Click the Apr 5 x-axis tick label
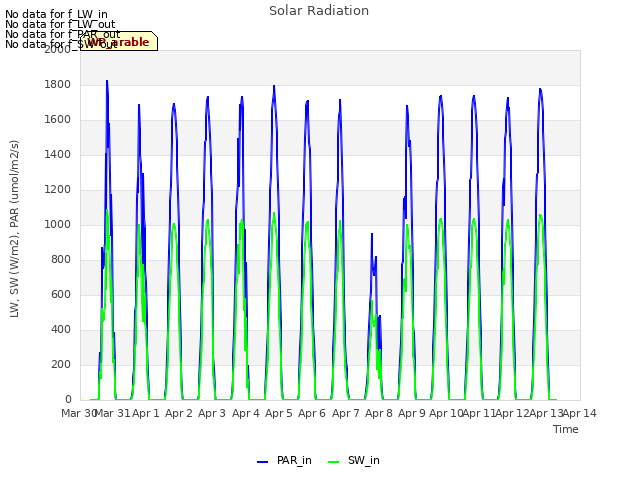The image size is (640, 480). [279, 413]
